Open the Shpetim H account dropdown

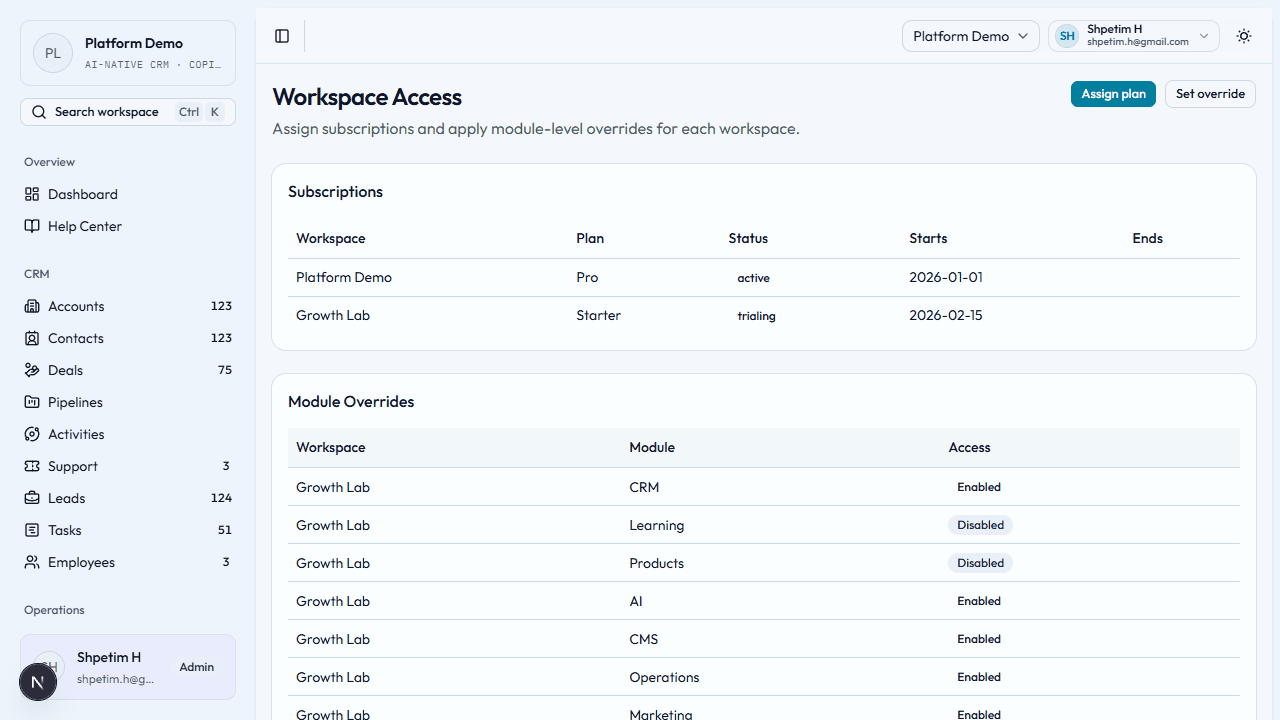click(x=1133, y=36)
